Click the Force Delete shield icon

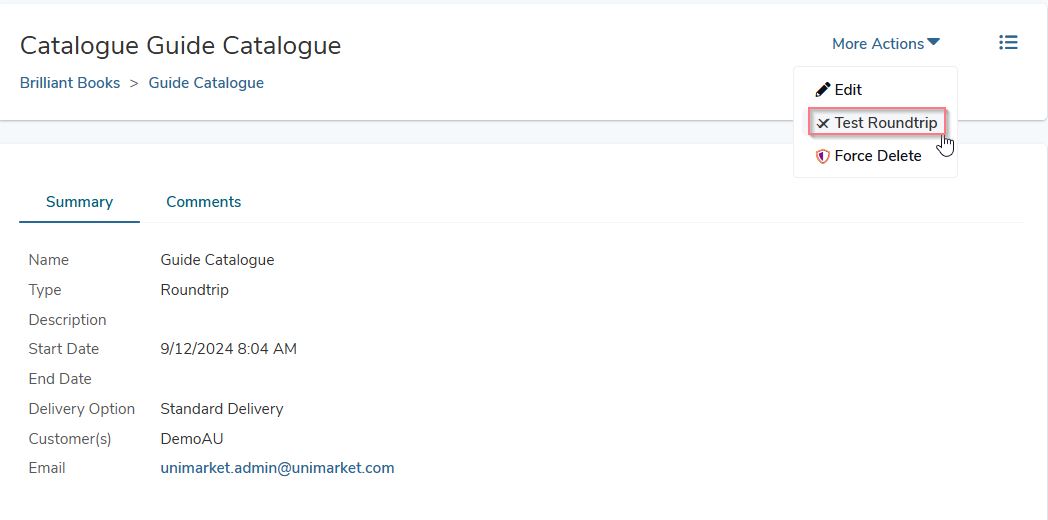(823, 156)
